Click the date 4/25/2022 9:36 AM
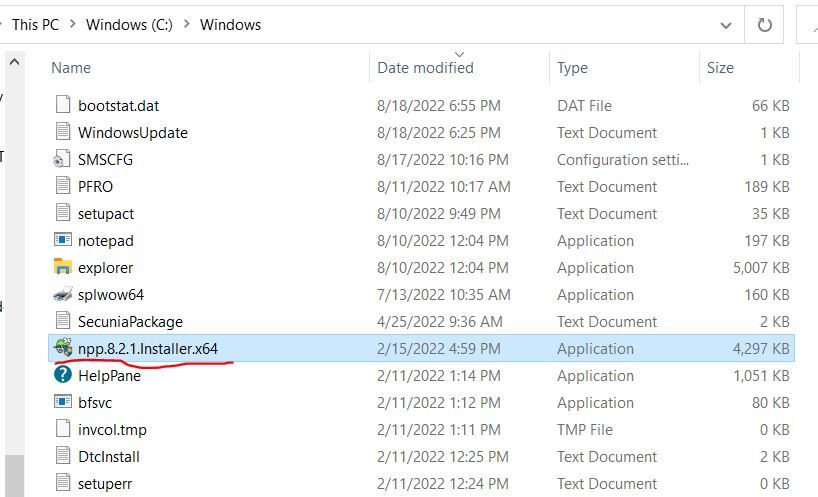The image size is (818, 497). coord(440,322)
